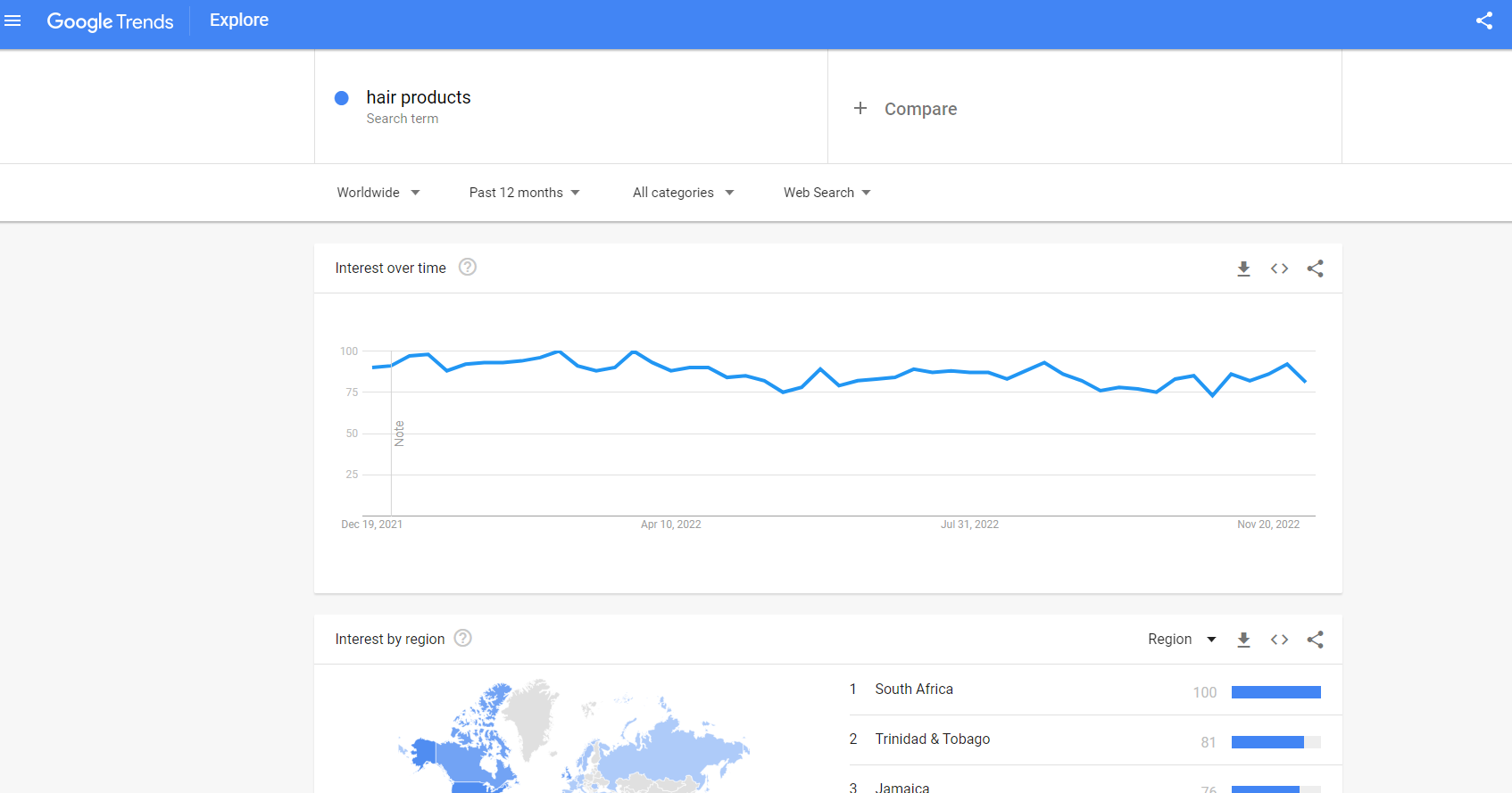Share the Interest over time chart
The image size is (1512, 793).
click(1315, 268)
